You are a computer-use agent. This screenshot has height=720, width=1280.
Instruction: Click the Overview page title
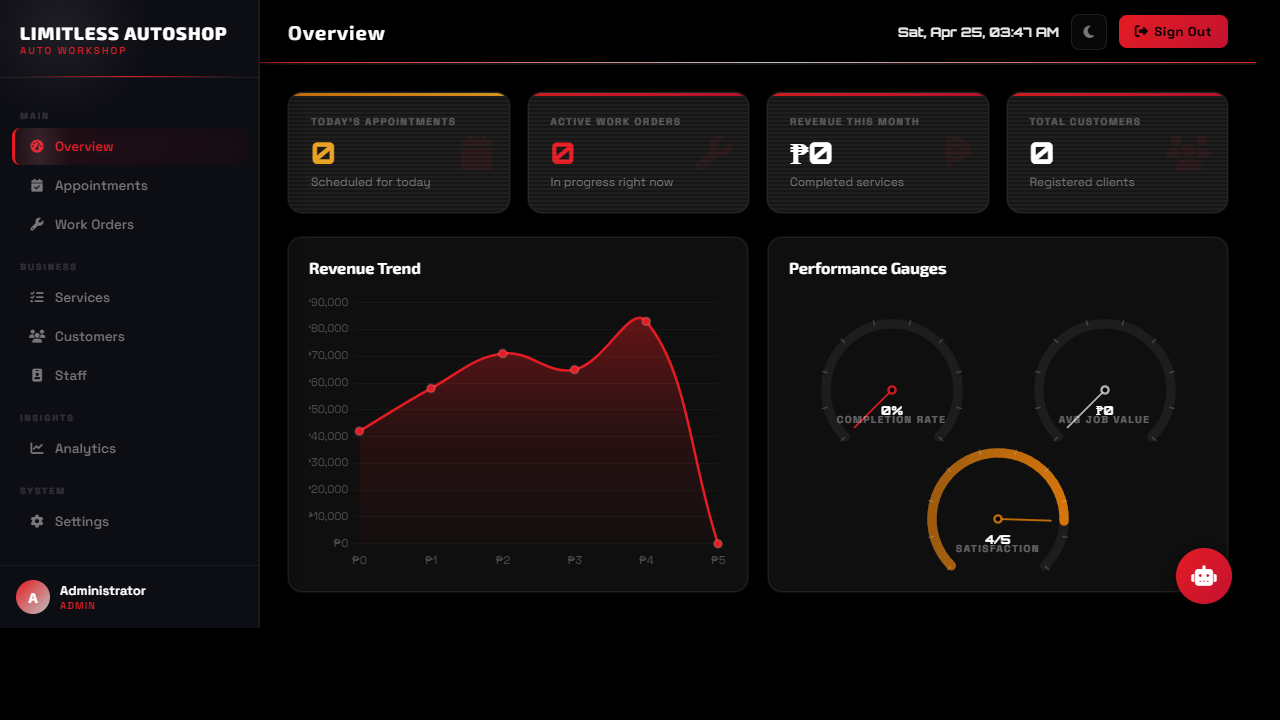click(336, 33)
